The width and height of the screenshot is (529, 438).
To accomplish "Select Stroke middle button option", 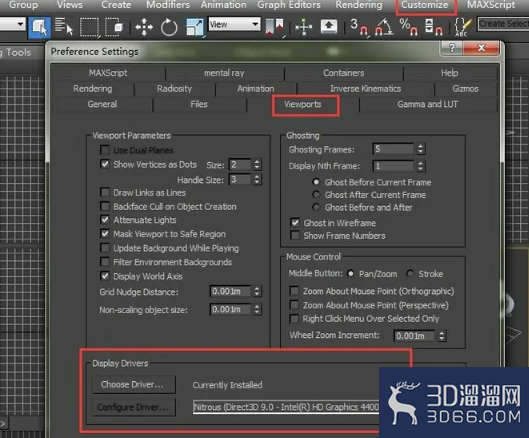I will point(410,273).
